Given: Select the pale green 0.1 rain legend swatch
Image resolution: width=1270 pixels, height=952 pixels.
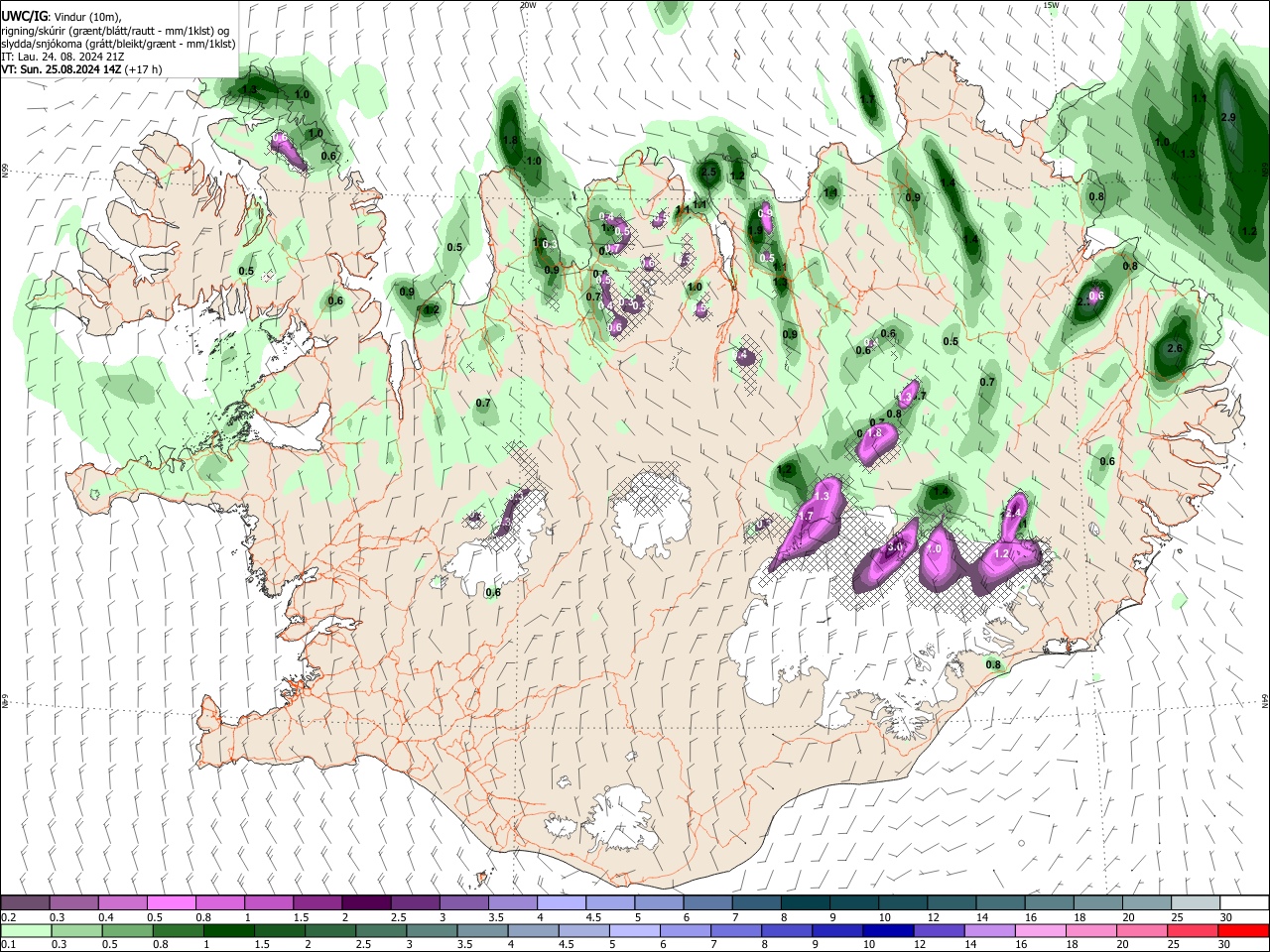Looking at the screenshot, I should click(x=26, y=931).
